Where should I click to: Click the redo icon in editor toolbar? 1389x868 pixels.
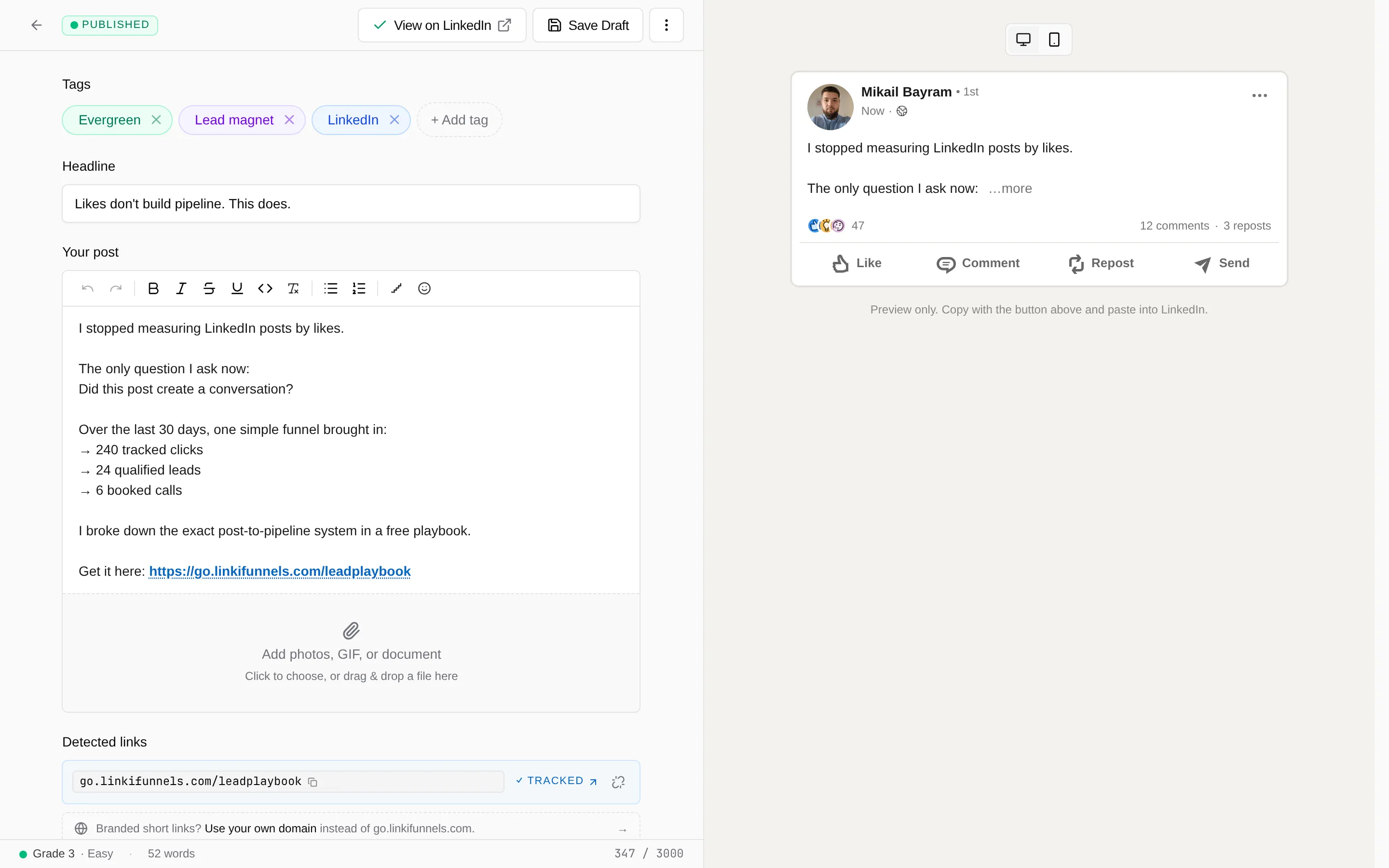(x=116, y=288)
